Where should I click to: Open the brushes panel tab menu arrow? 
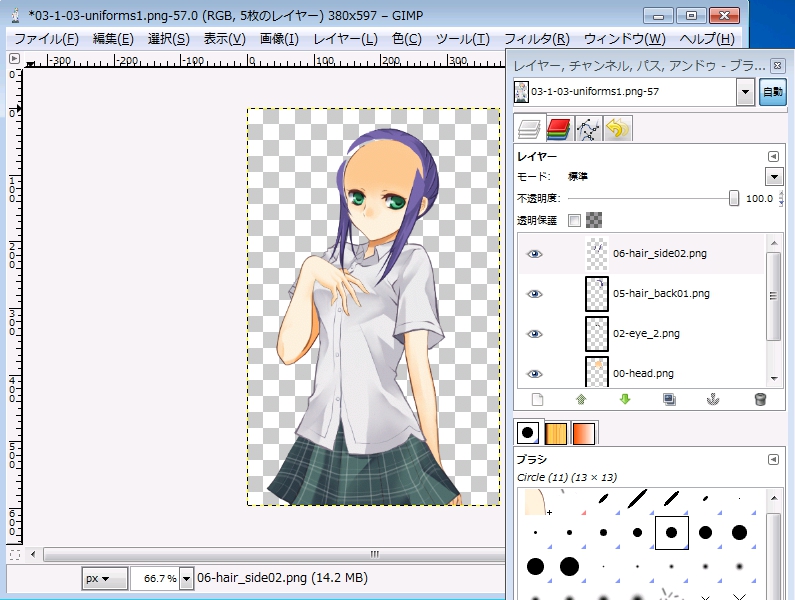773,460
